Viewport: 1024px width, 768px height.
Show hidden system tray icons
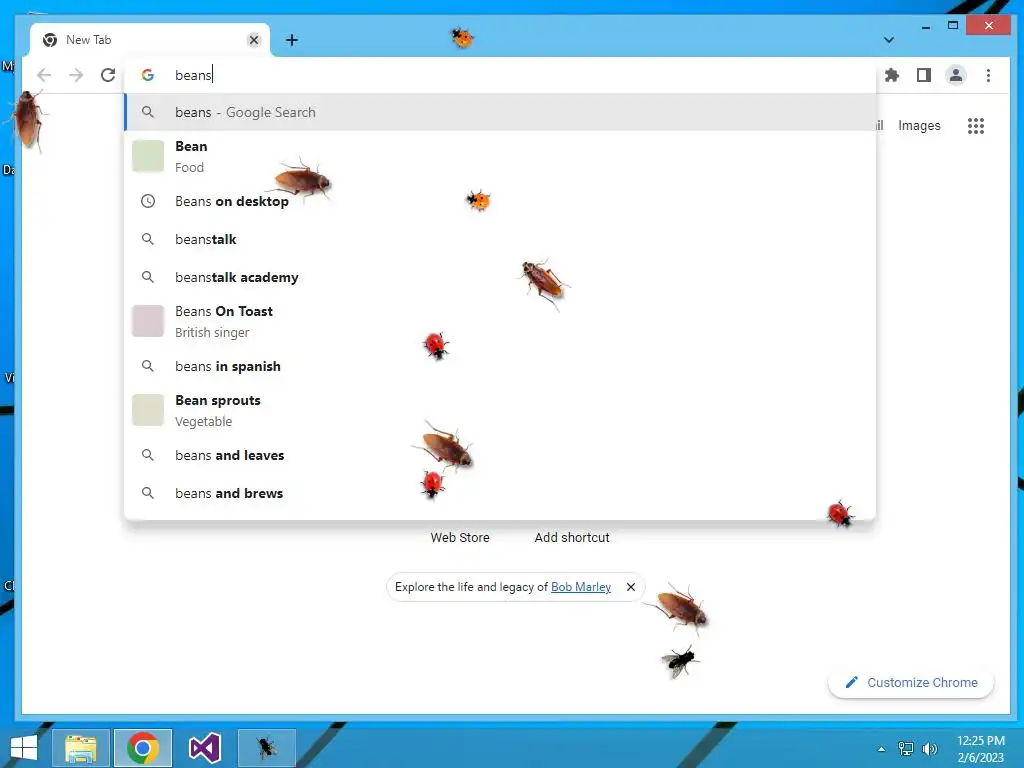882,749
